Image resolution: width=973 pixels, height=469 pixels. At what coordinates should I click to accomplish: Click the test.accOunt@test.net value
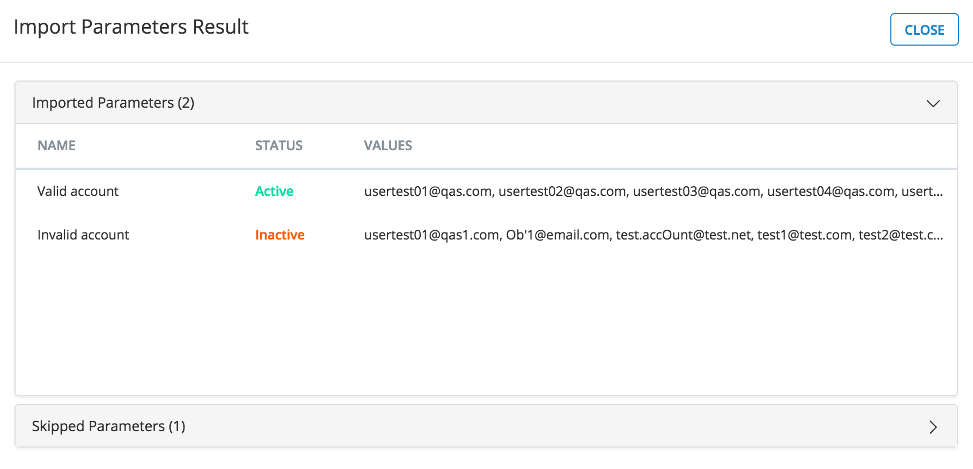(682, 236)
